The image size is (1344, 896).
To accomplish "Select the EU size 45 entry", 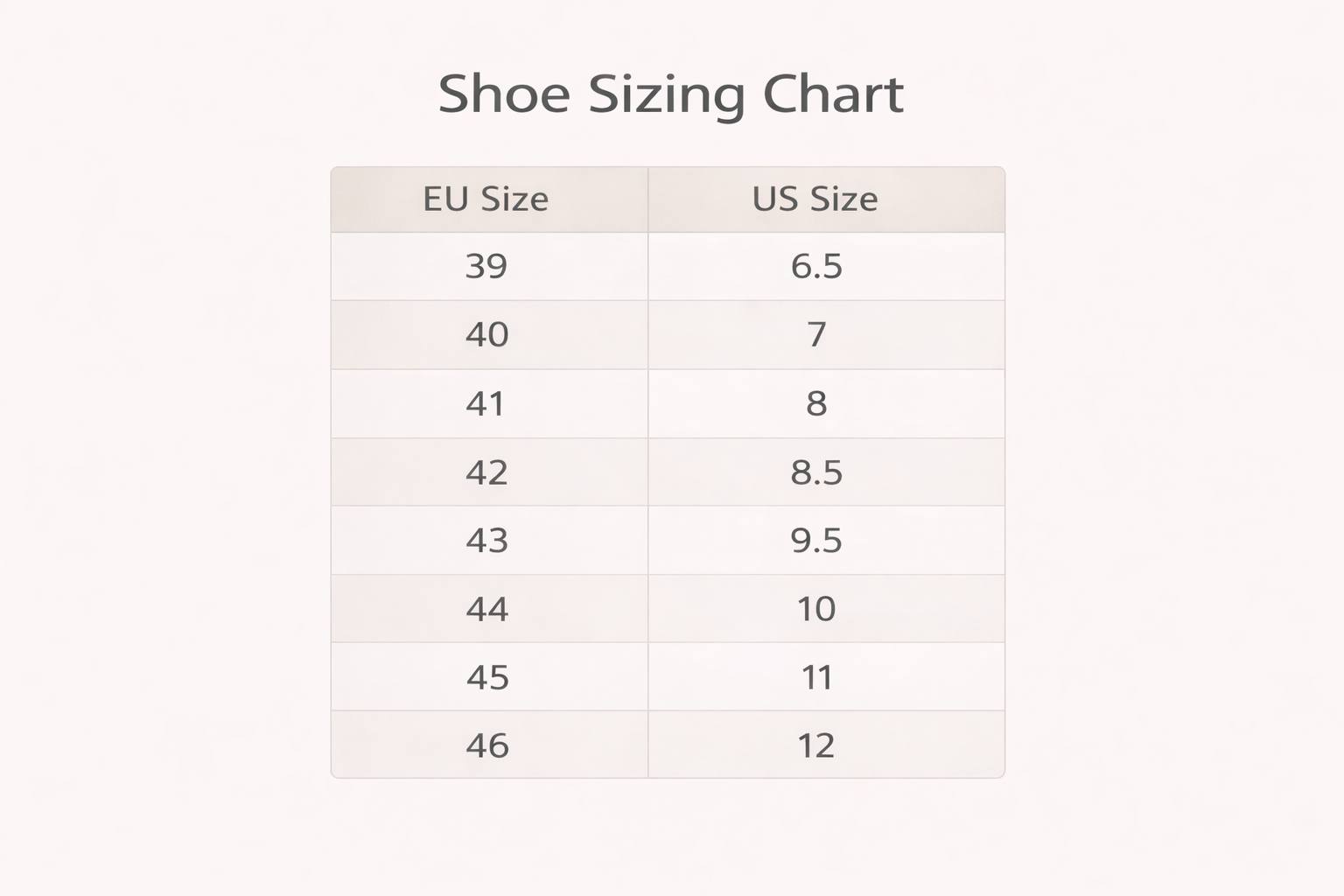I will tap(486, 677).
